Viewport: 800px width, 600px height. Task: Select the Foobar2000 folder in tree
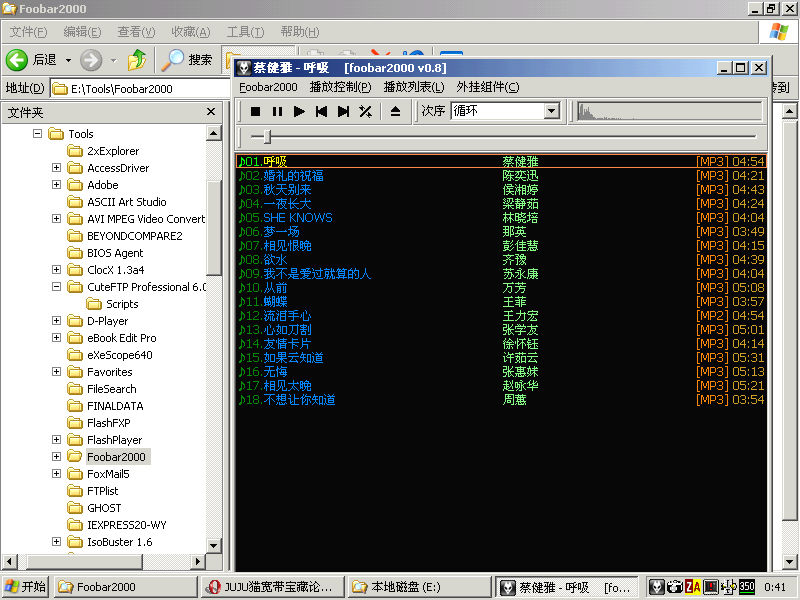pos(116,457)
